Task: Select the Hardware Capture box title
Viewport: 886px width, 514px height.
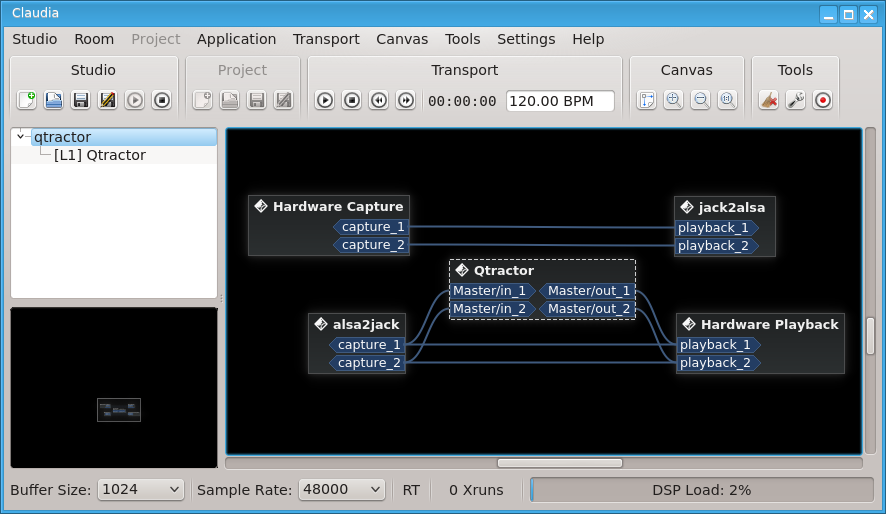Action: 338,207
